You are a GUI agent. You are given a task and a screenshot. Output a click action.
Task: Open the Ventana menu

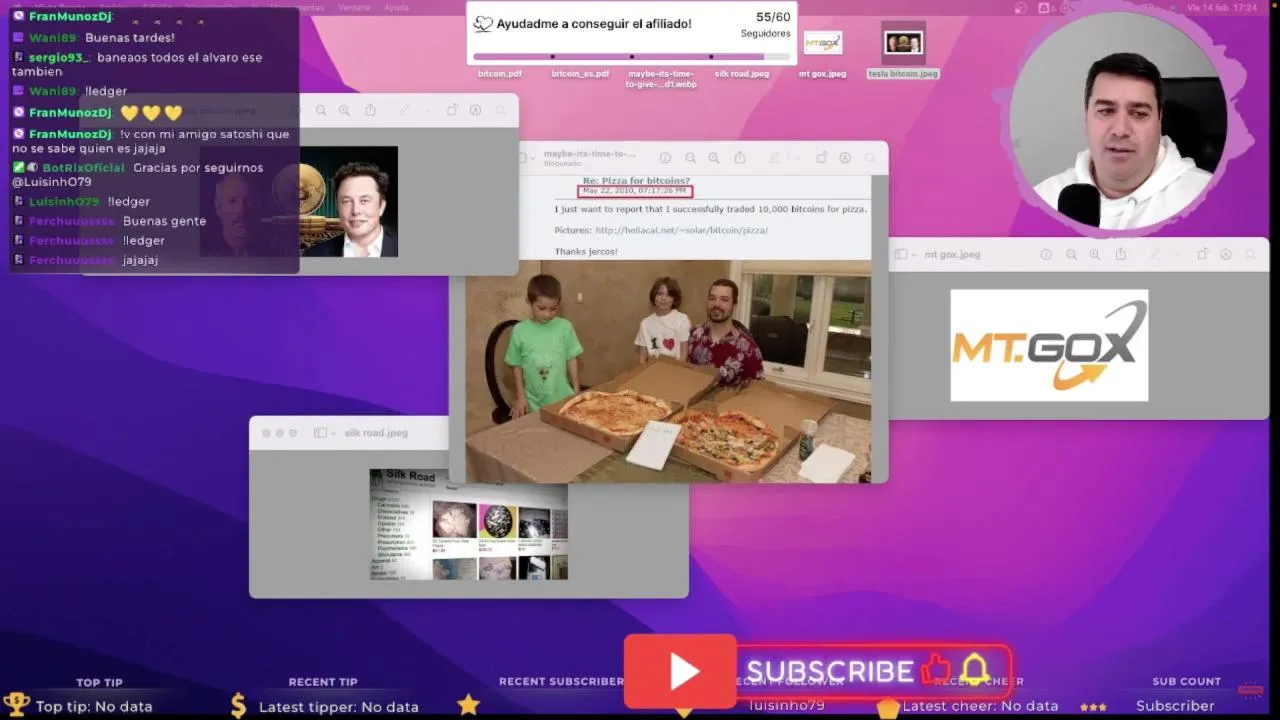tap(354, 7)
